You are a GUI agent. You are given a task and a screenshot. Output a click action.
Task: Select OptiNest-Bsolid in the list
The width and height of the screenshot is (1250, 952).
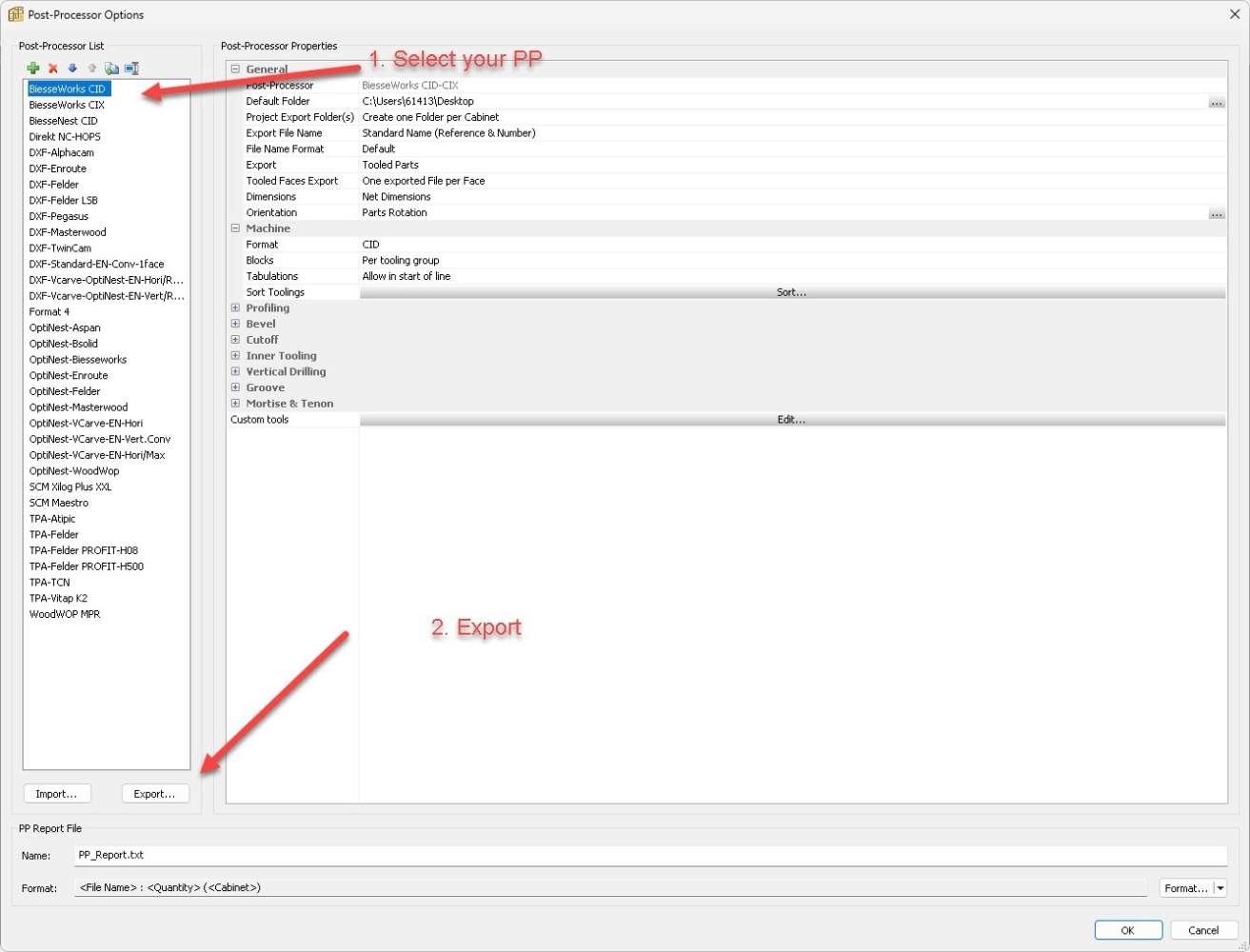63,344
